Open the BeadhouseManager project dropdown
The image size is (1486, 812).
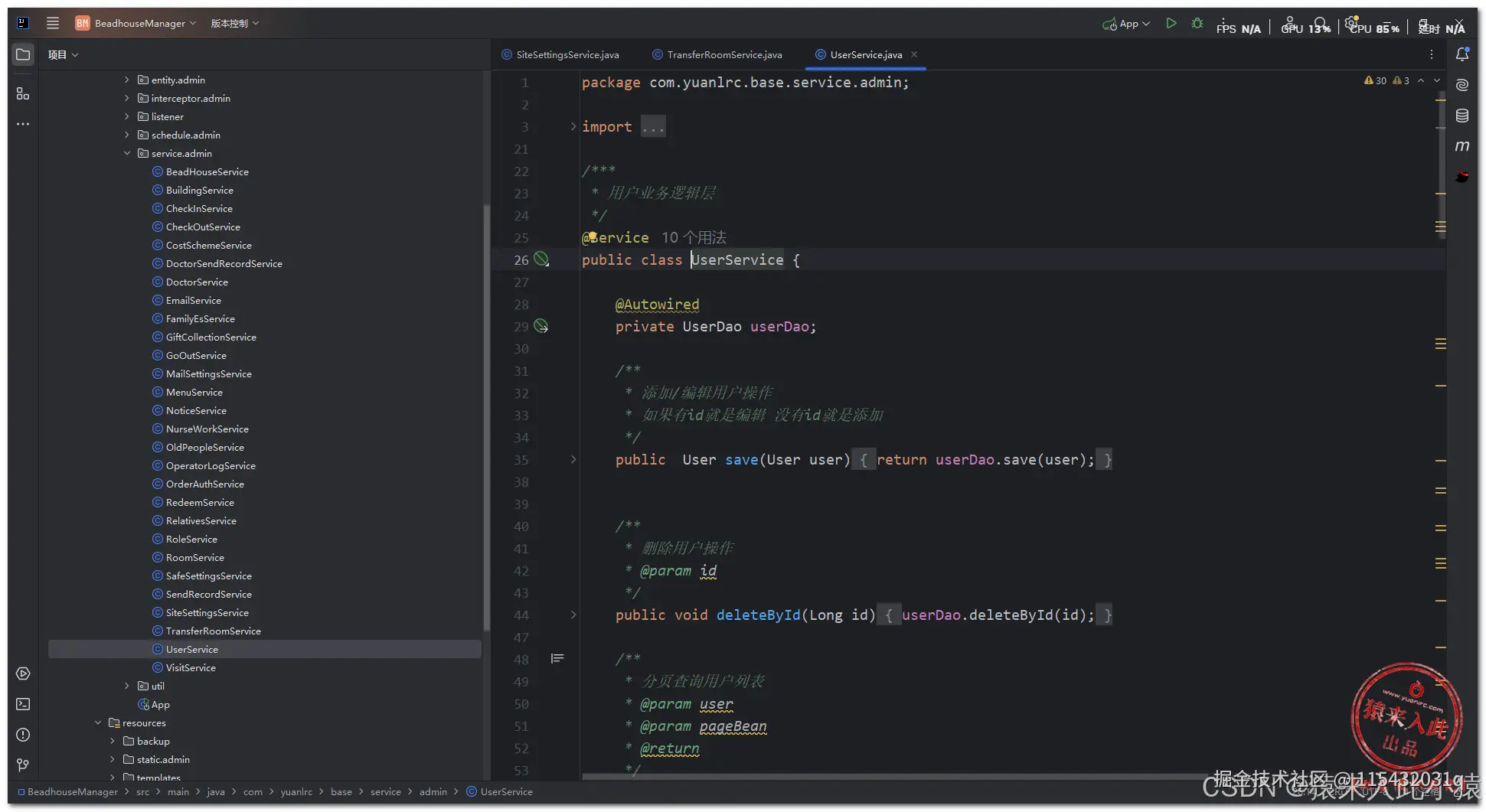[x=136, y=23]
